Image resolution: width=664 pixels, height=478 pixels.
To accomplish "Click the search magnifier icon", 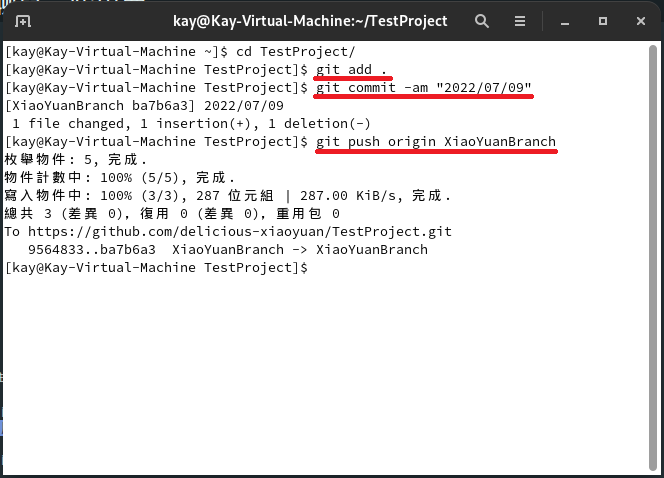I will click(482, 21).
